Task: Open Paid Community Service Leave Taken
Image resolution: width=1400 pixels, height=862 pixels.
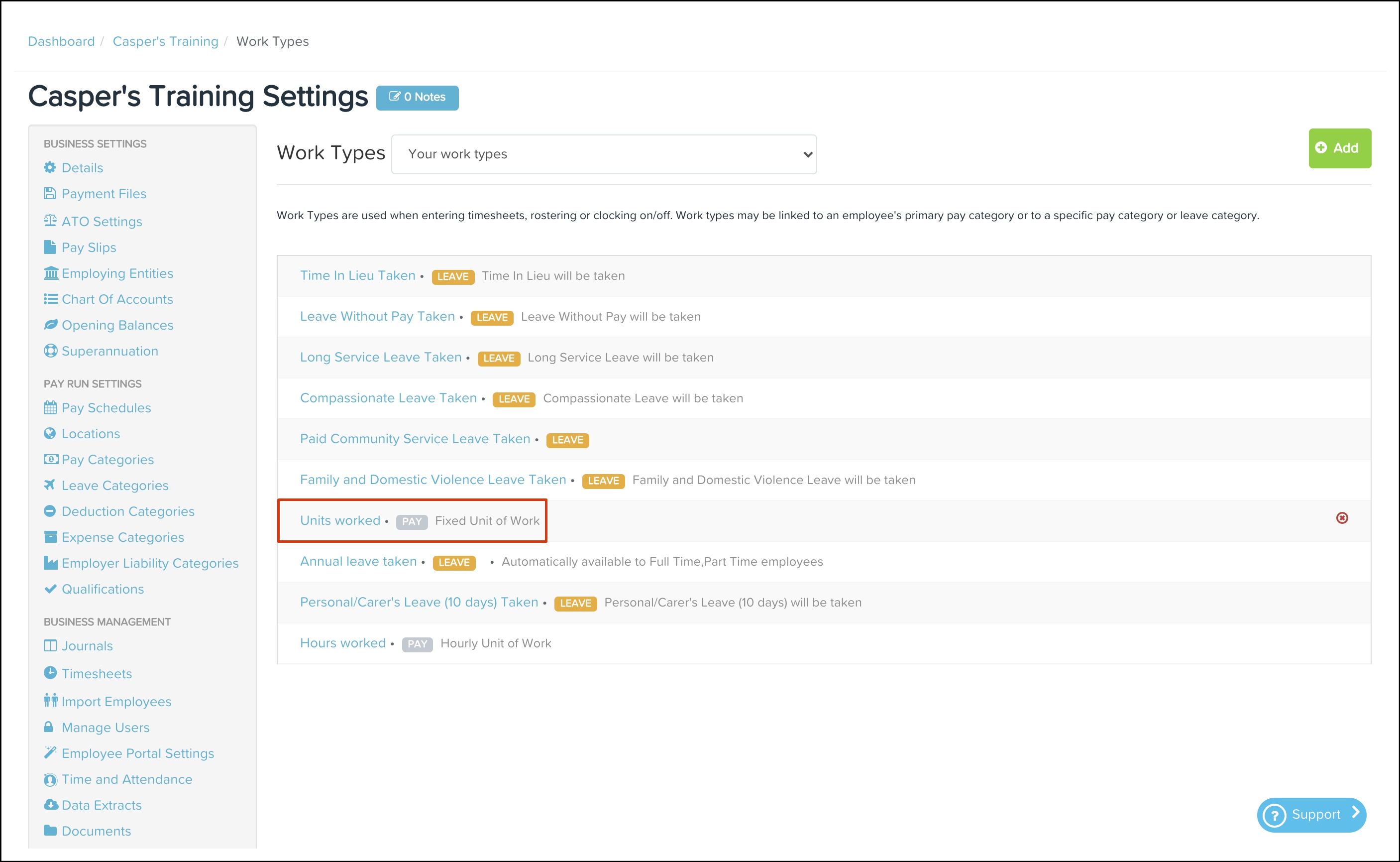Action: tap(416, 439)
